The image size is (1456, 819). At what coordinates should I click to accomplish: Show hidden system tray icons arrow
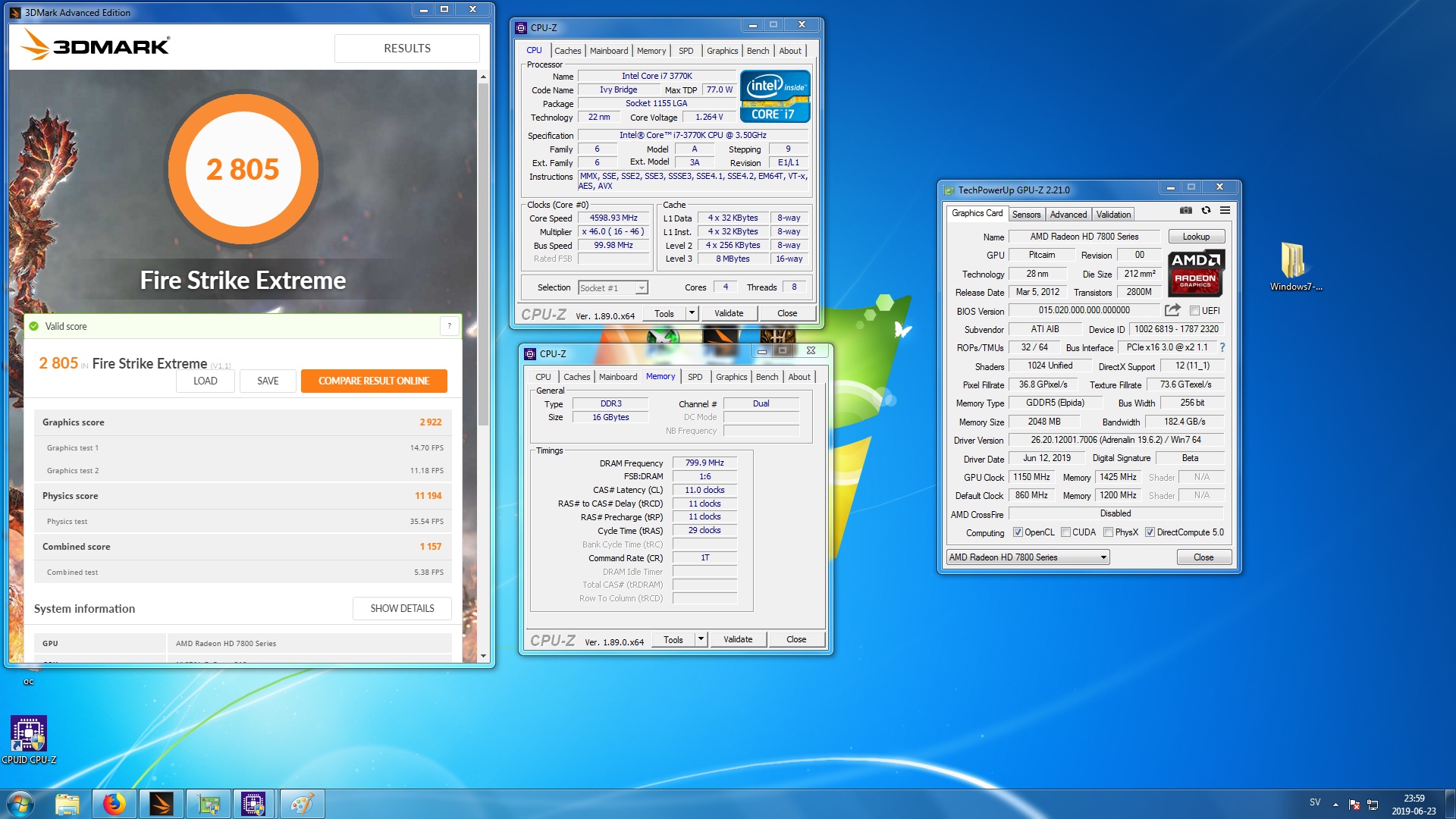pyautogui.click(x=1335, y=805)
